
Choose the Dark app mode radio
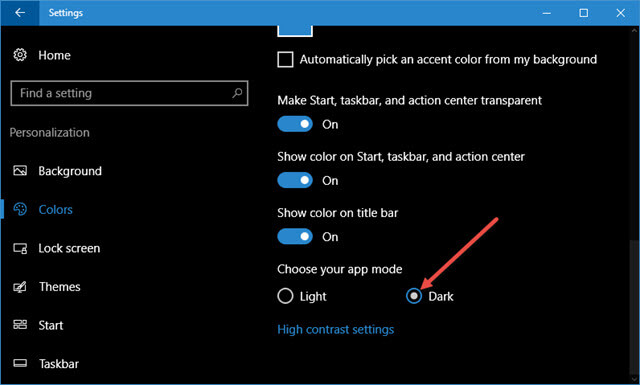point(414,296)
